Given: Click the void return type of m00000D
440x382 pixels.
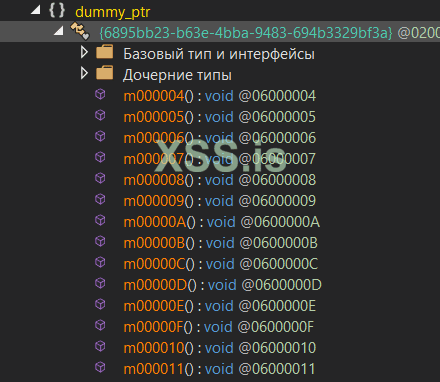Looking at the screenshot, I should (222, 285).
